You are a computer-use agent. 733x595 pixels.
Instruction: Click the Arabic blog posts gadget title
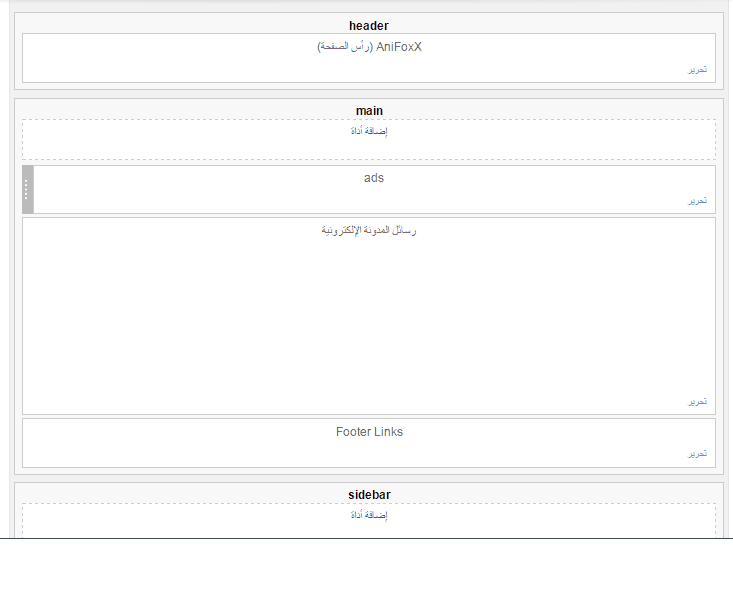coord(369,230)
